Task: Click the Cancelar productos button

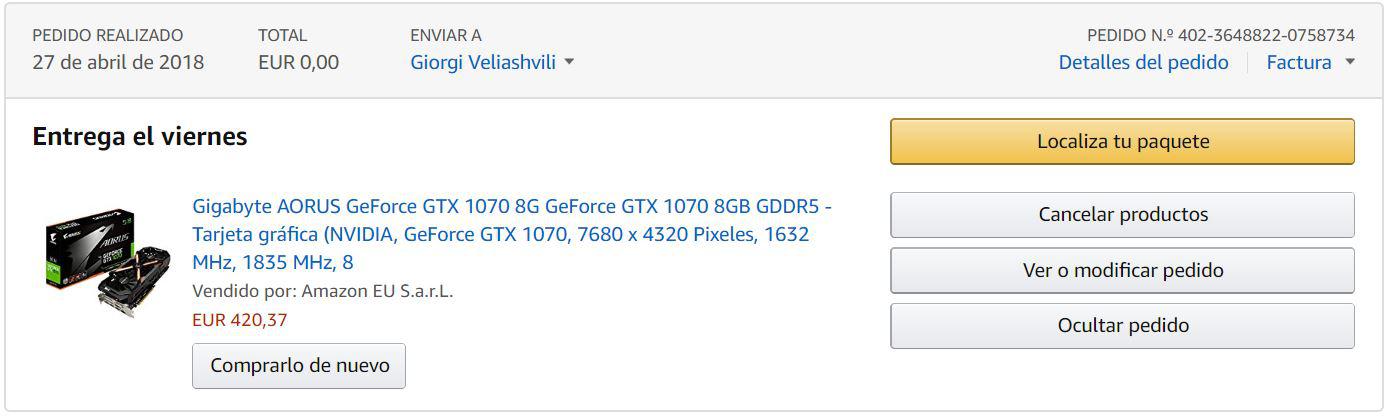Action: pyautogui.click(x=1122, y=215)
